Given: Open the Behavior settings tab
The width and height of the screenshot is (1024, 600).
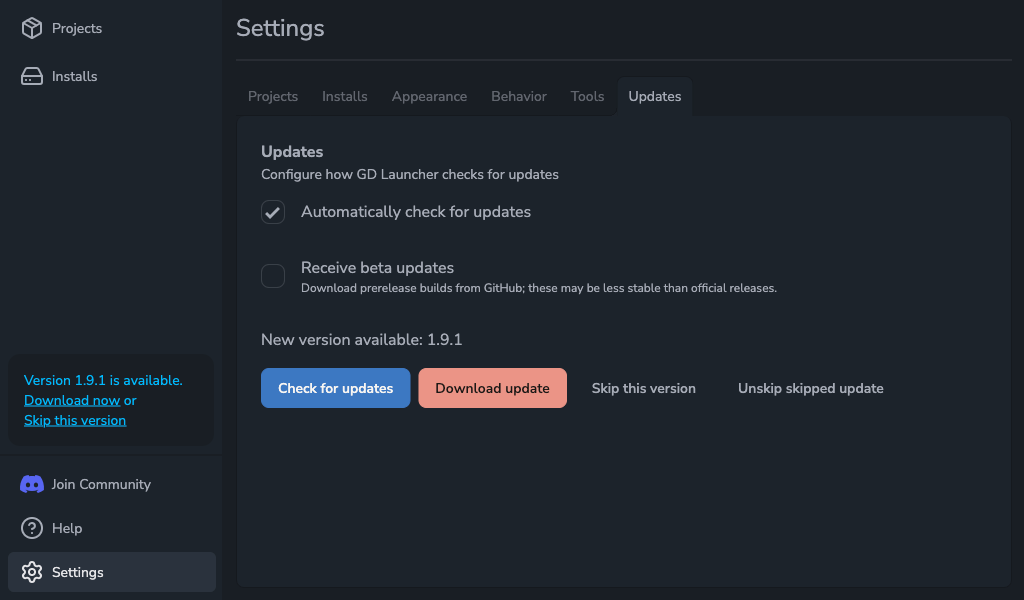Looking at the screenshot, I should pos(518,96).
